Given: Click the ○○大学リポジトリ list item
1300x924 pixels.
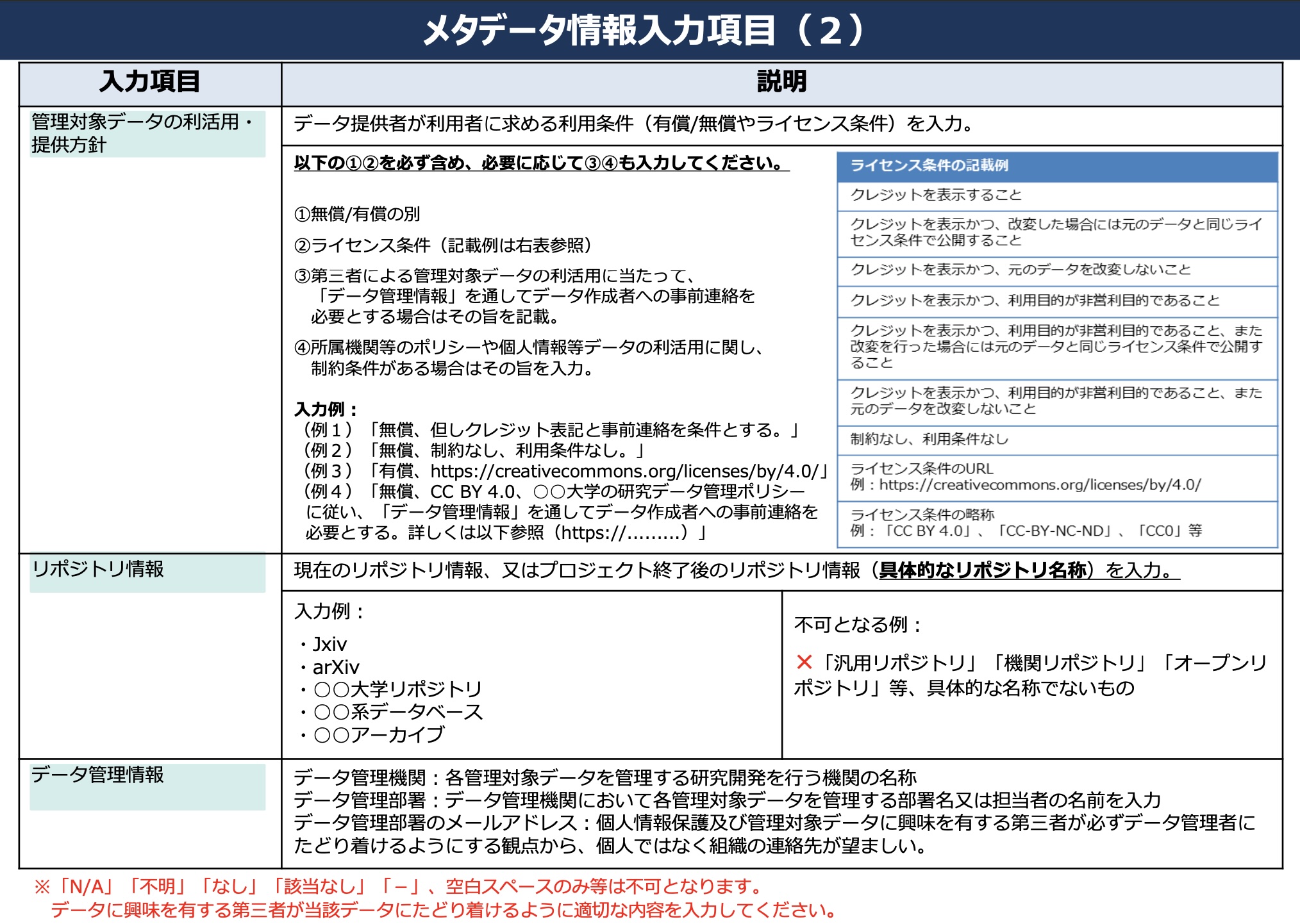Looking at the screenshot, I should (397, 689).
